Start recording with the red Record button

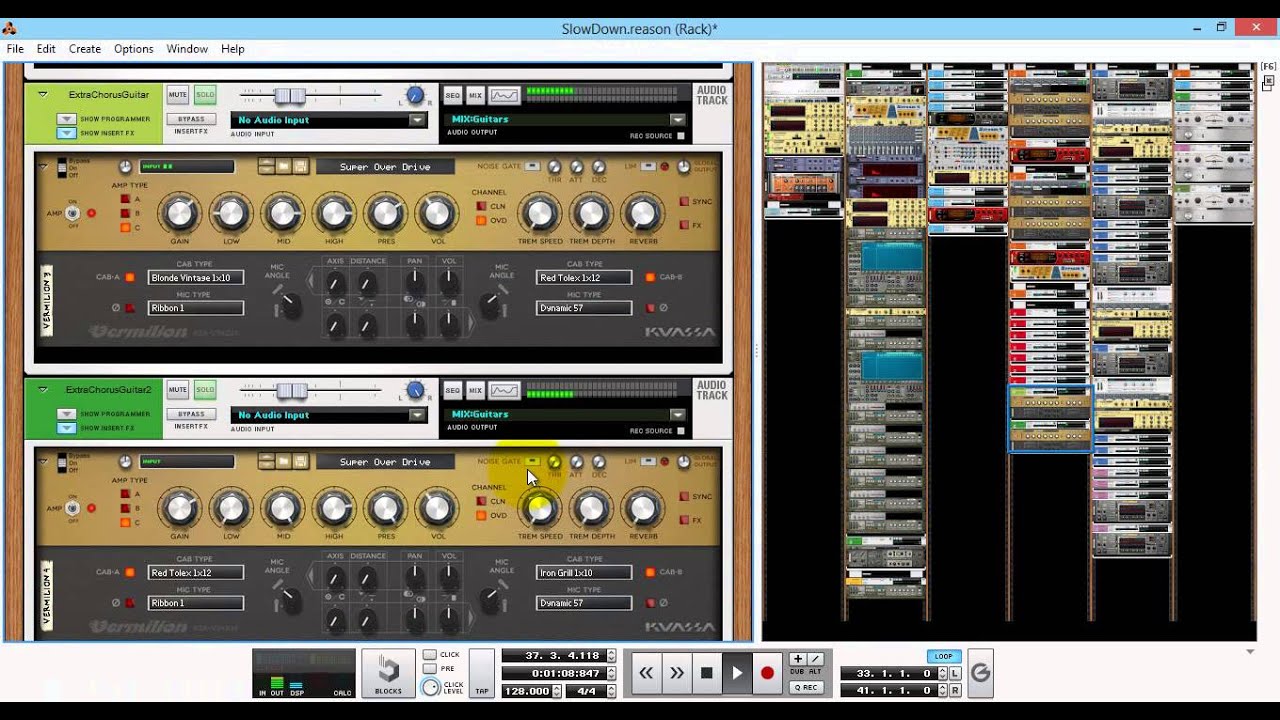[767, 673]
